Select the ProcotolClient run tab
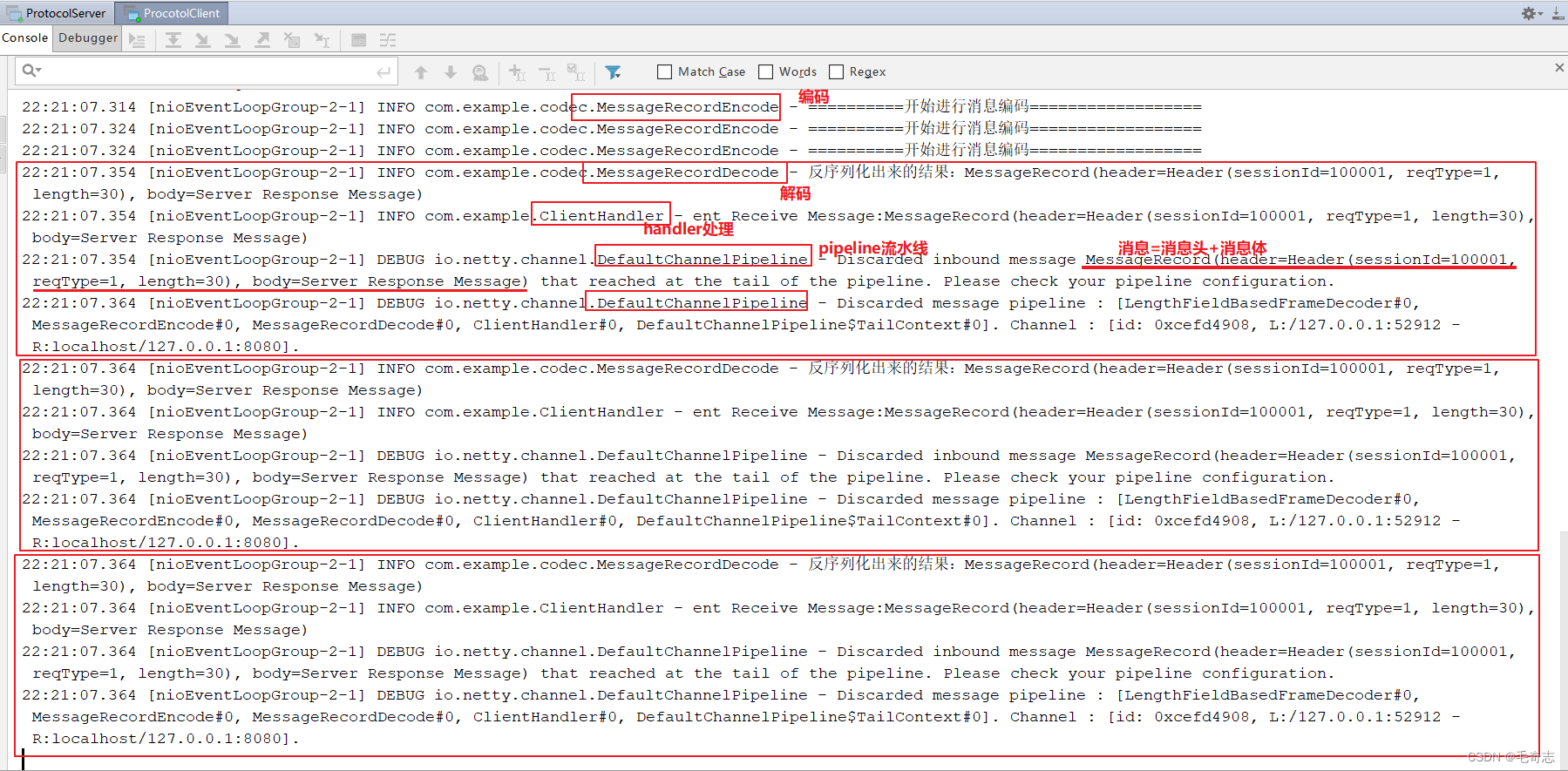1568x771 pixels. coord(173,13)
